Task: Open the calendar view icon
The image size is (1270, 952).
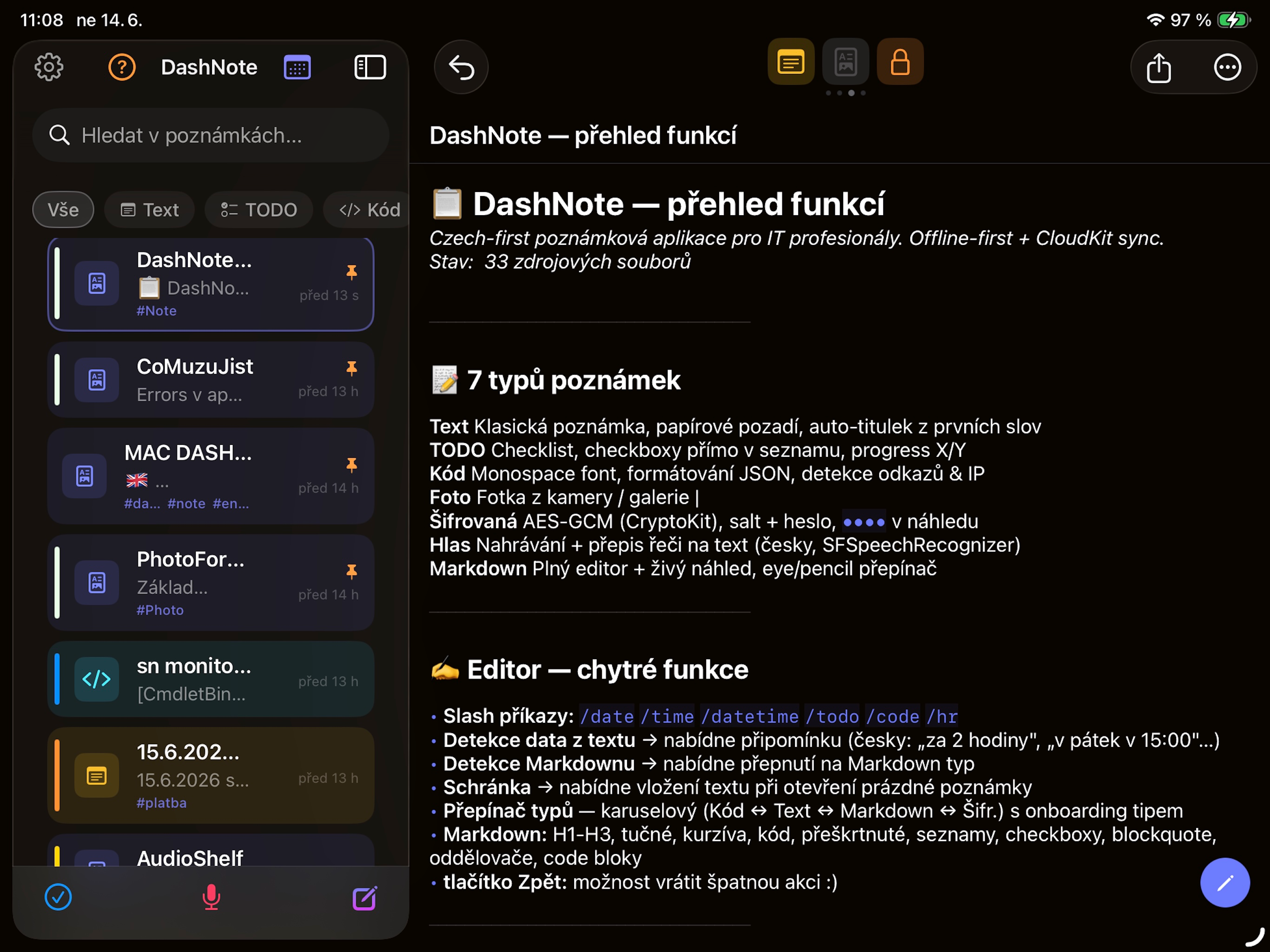Action: pyautogui.click(x=298, y=67)
